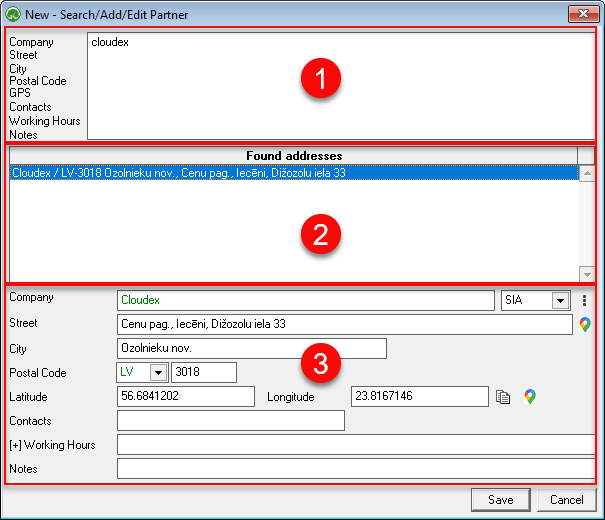605x520 pixels.
Task: Copy coordinates icon next to Longitude
Action: 503,397
